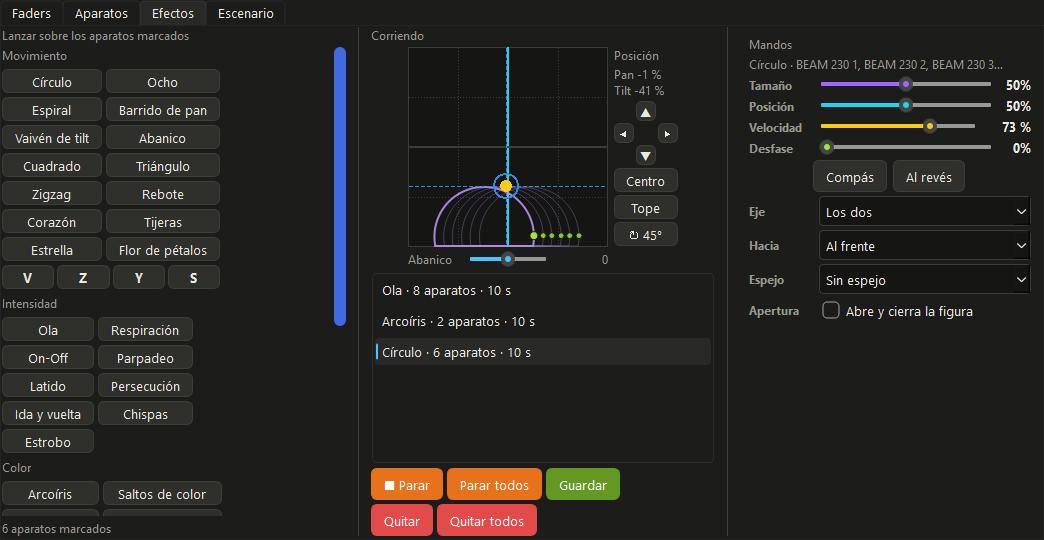Viewport: 1044px width, 540px height.
Task: Click the Abanico movement button
Action: point(163,138)
